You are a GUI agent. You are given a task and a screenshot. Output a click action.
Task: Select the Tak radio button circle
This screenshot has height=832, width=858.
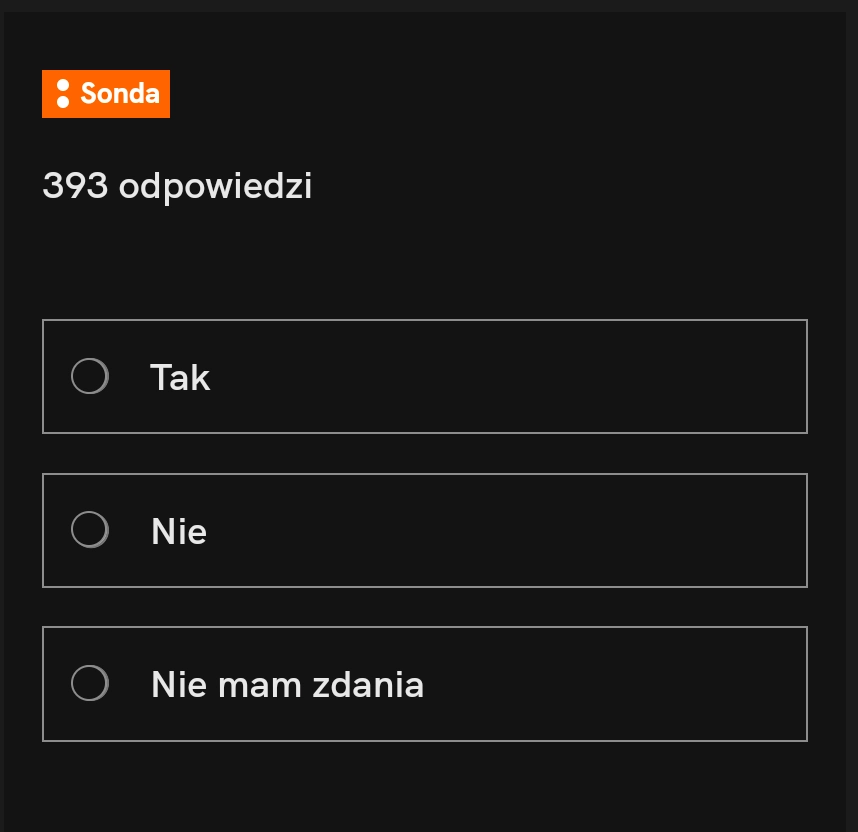[90, 376]
